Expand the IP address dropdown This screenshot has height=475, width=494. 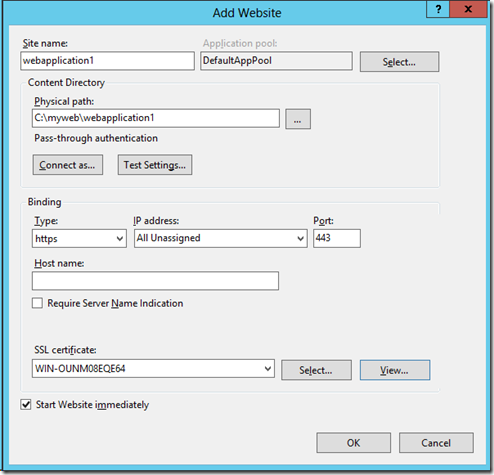coord(221,238)
